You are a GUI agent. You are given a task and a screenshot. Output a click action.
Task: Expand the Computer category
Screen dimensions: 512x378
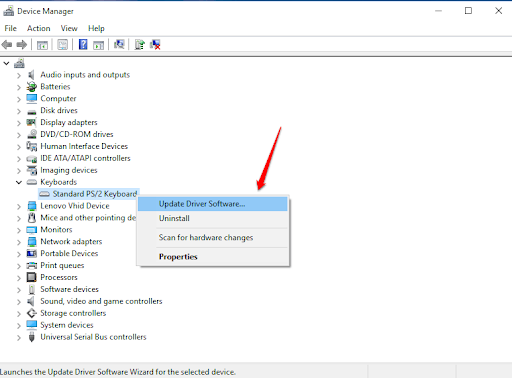coord(19,99)
